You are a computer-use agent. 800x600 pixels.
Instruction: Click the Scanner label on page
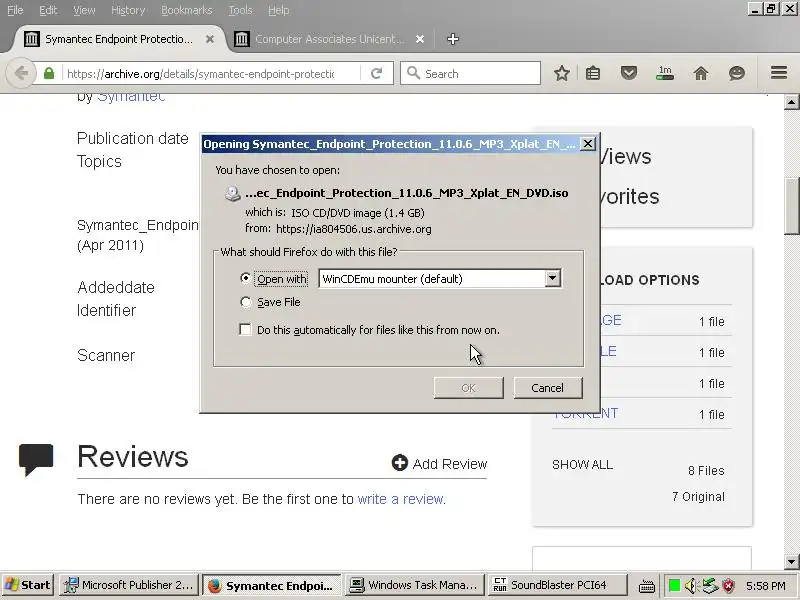pyautogui.click(x=106, y=355)
